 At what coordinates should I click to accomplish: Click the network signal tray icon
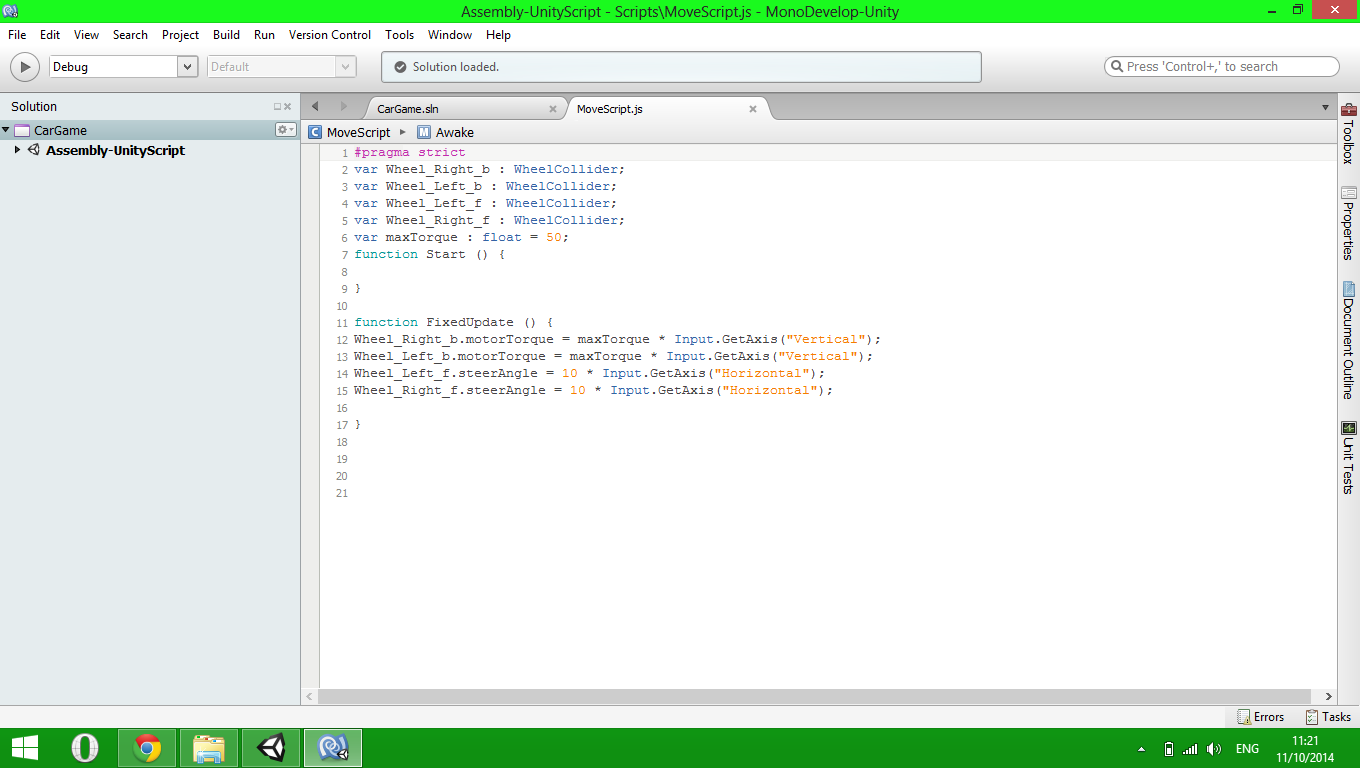[1190, 749]
